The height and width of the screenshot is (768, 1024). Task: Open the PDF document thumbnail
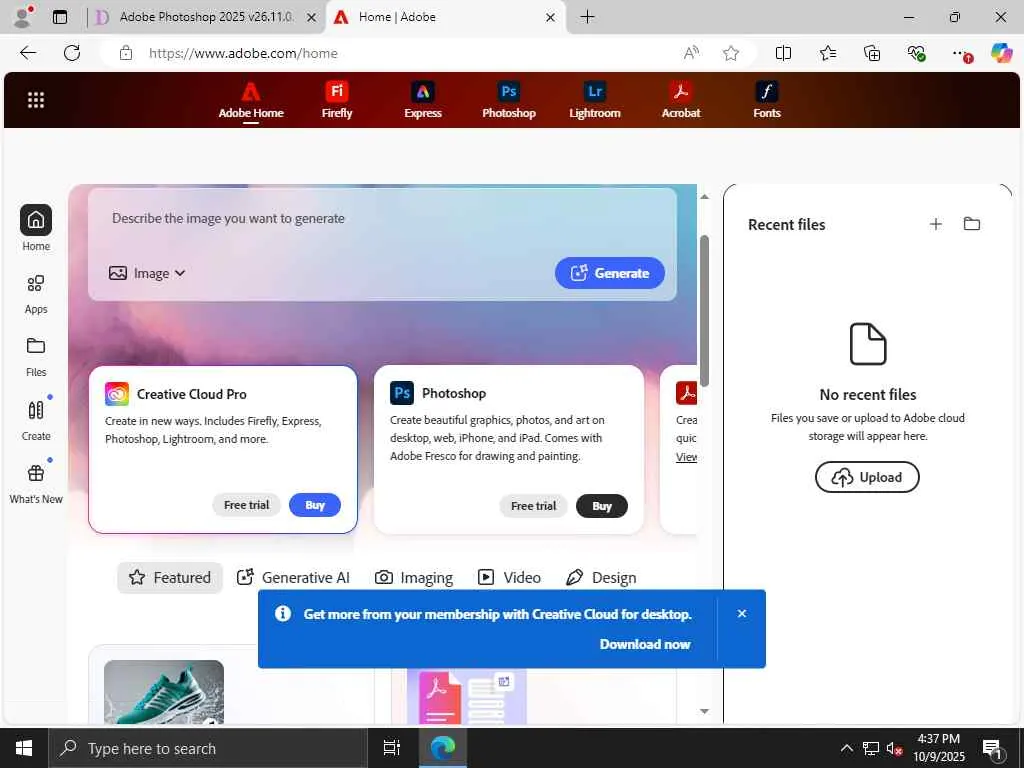tap(466, 695)
